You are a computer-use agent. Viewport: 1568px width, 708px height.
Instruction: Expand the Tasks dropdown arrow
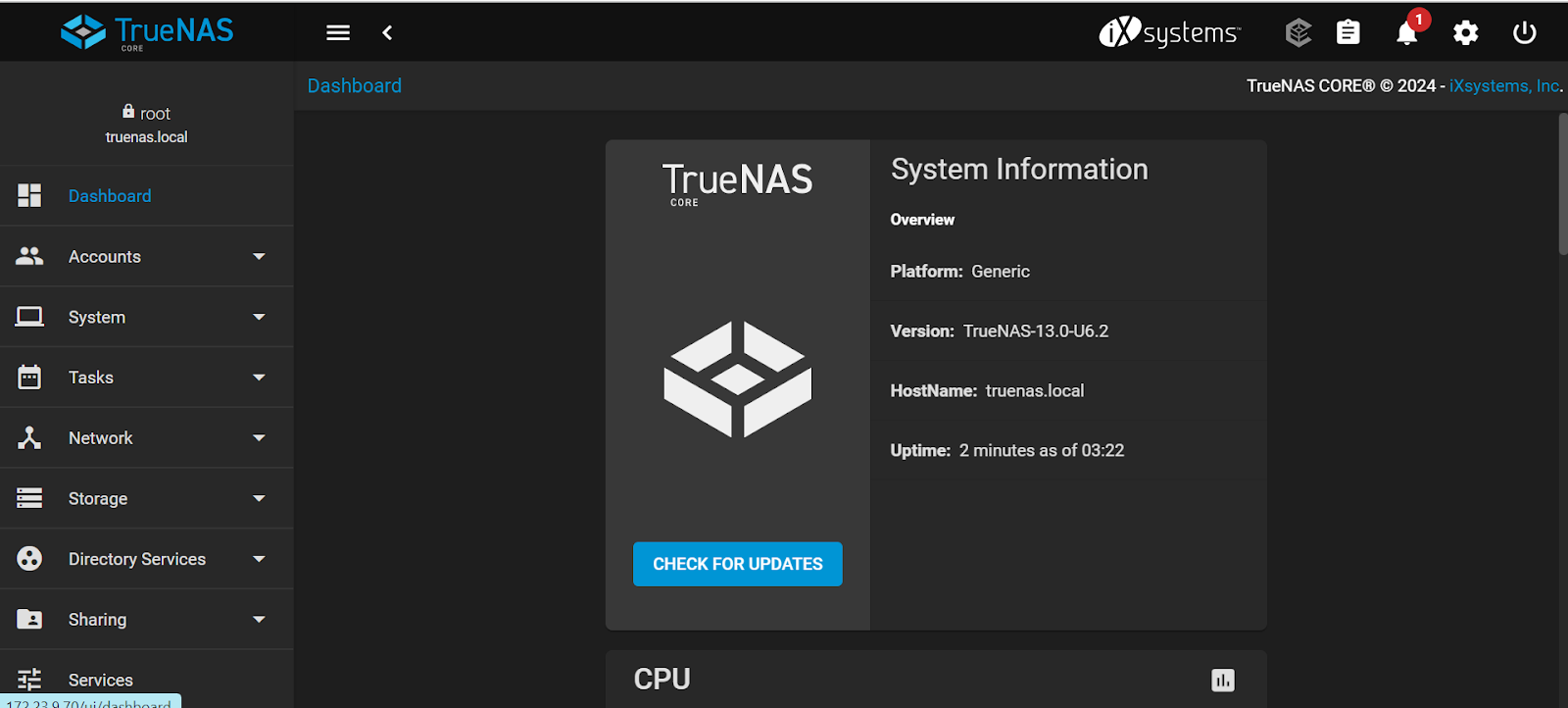click(x=259, y=378)
